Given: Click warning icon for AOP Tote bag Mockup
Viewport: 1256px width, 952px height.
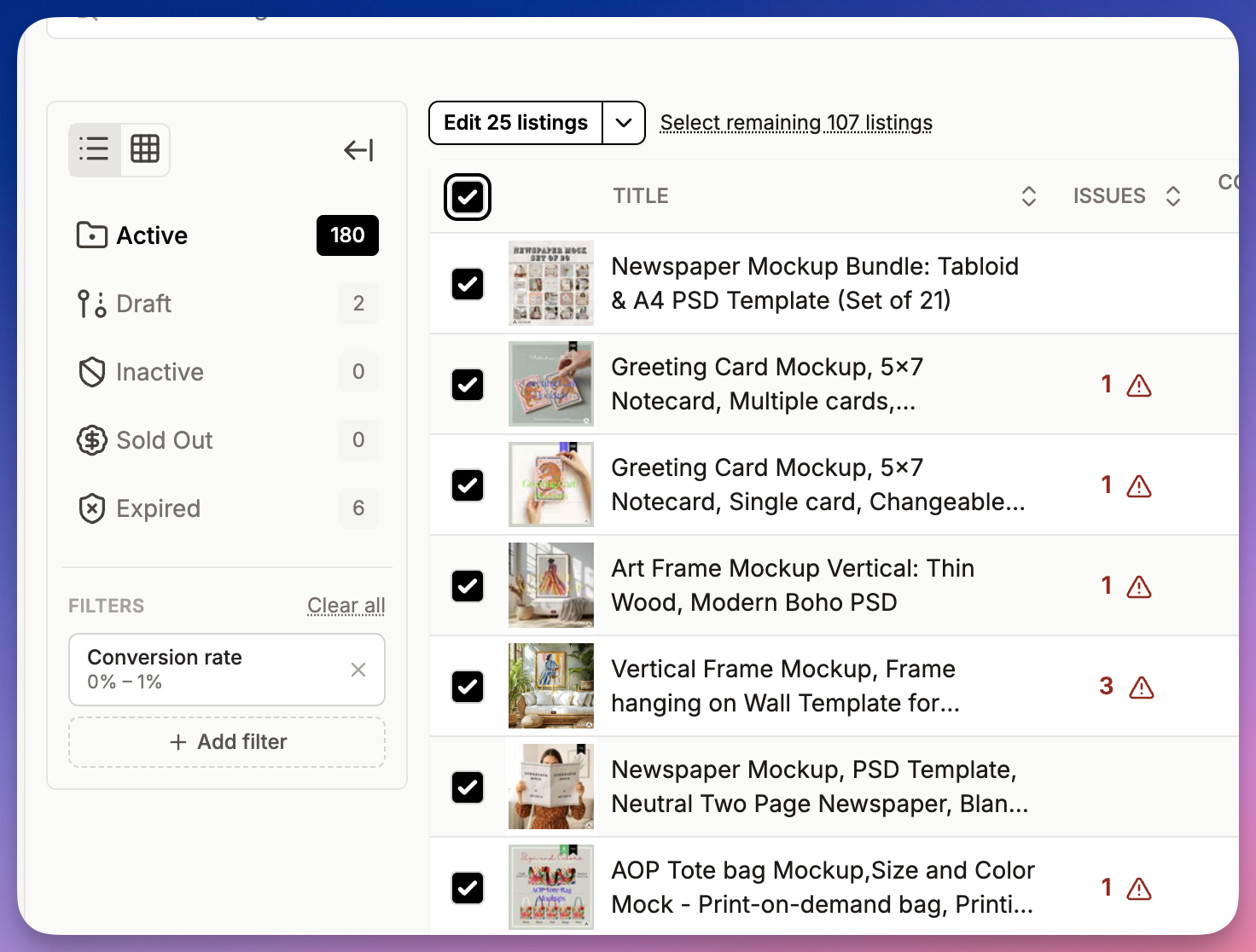Looking at the screenshot, I should point(1139,890).
